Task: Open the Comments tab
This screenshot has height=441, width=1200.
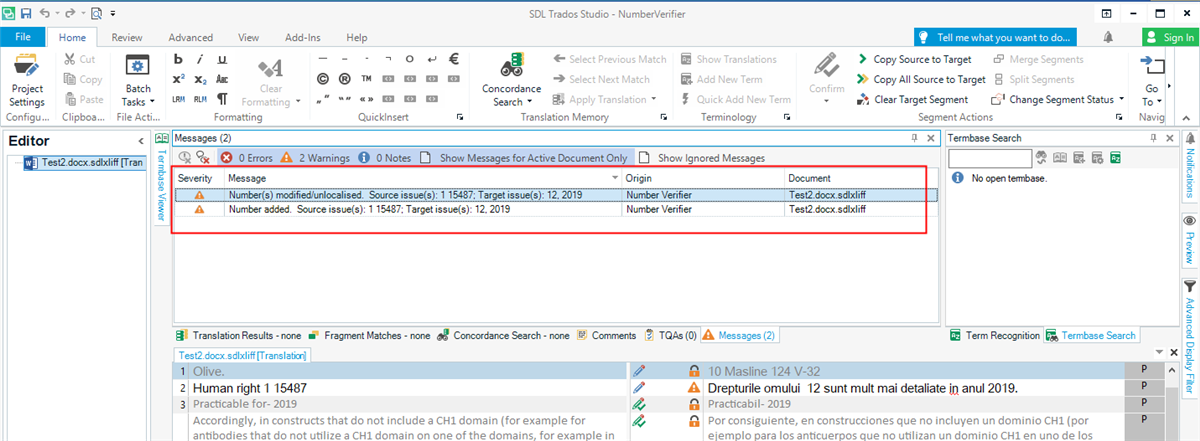Action: coord(605,336)
